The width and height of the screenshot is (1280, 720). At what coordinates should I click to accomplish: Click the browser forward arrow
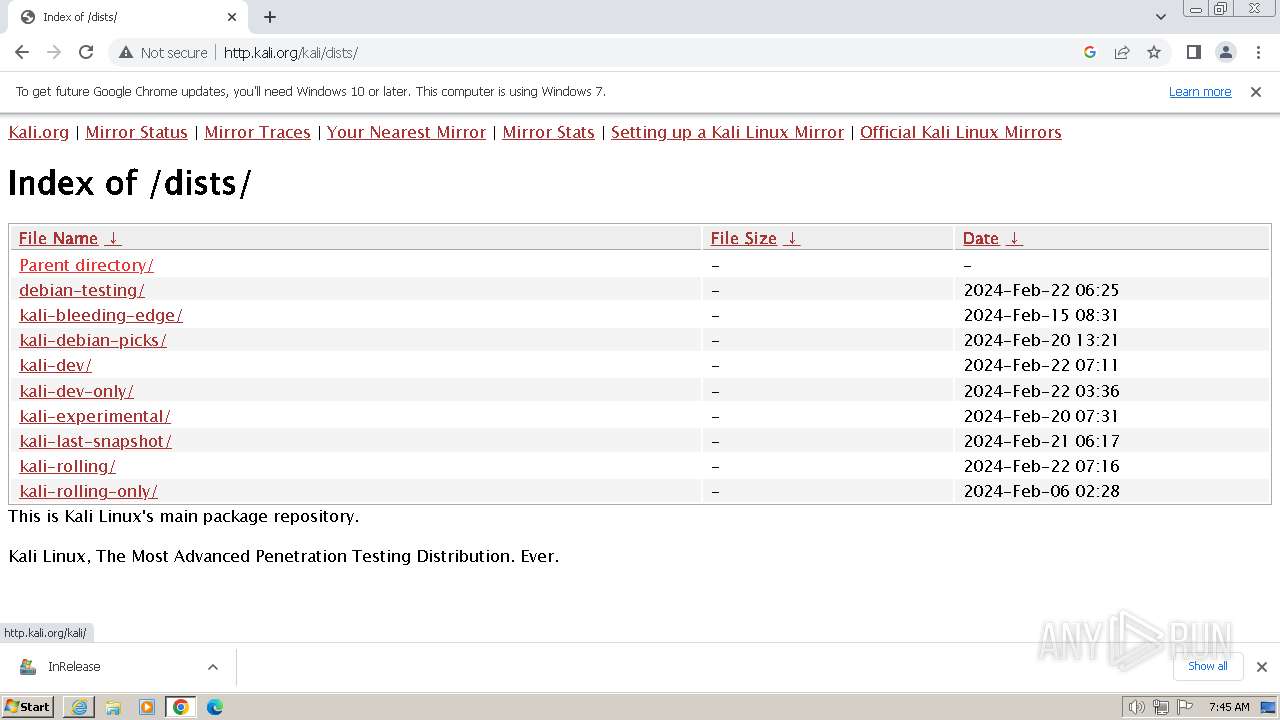pos(54,52)
